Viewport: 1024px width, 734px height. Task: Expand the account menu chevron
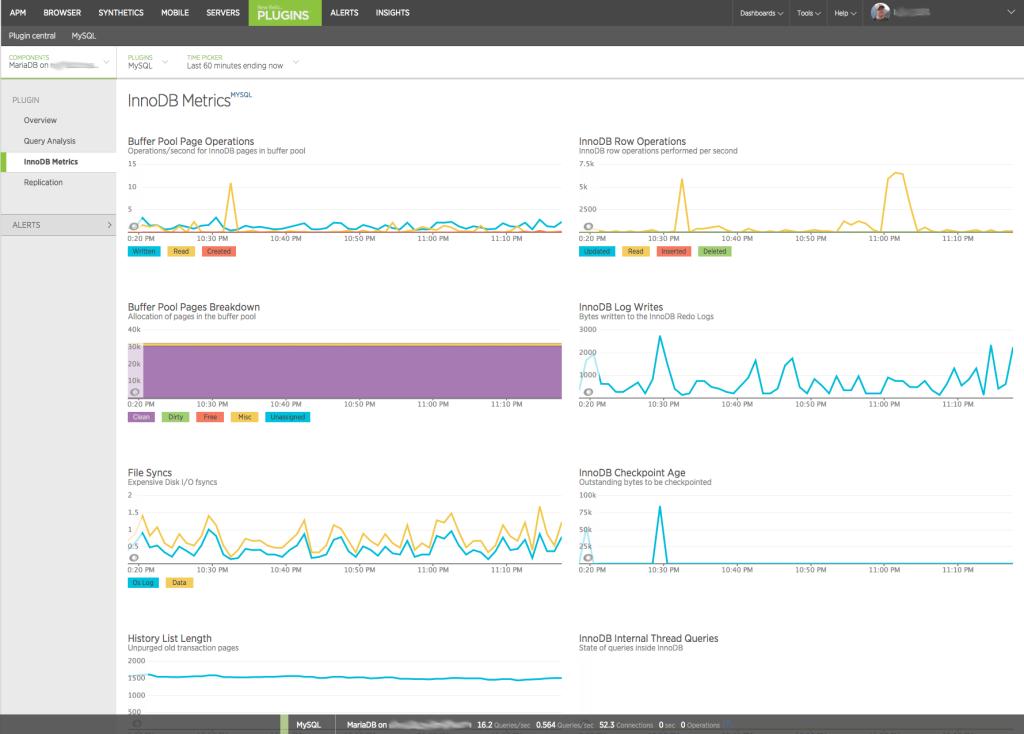[1011, 12]
